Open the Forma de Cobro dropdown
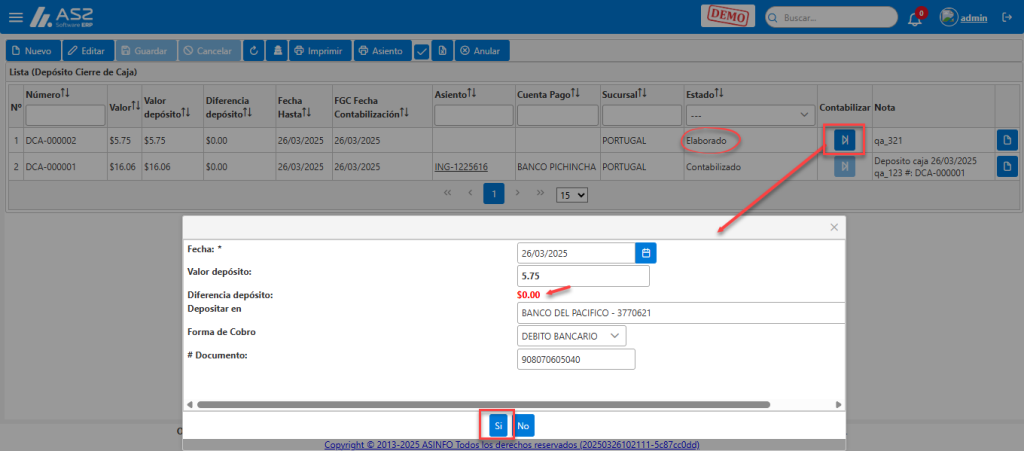Image resolution: width=1024 pixels, height=451 pixels. tap(571, 335)
